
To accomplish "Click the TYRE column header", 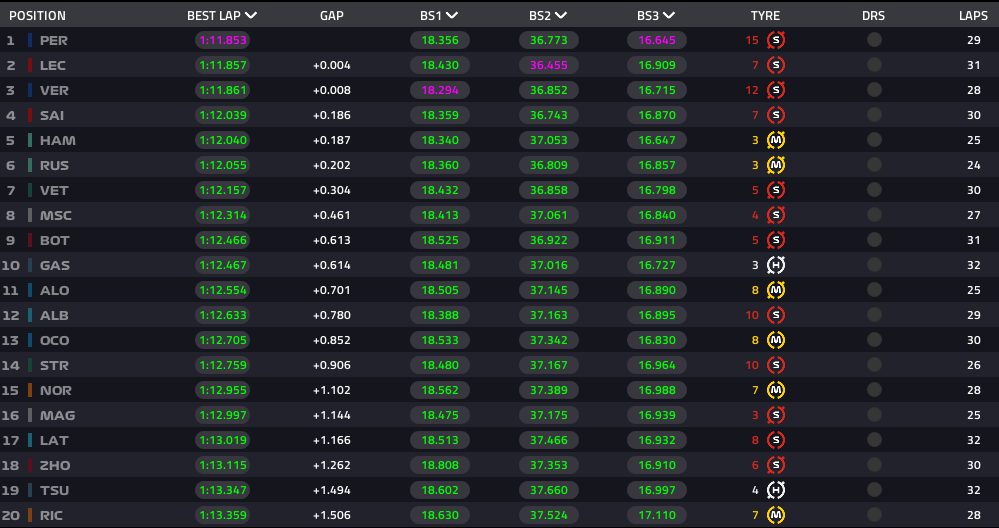I will click(765, 16).
